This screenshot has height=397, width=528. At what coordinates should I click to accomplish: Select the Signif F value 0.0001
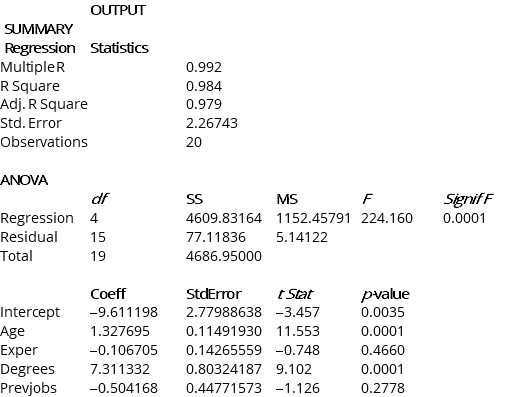point(464,218)
